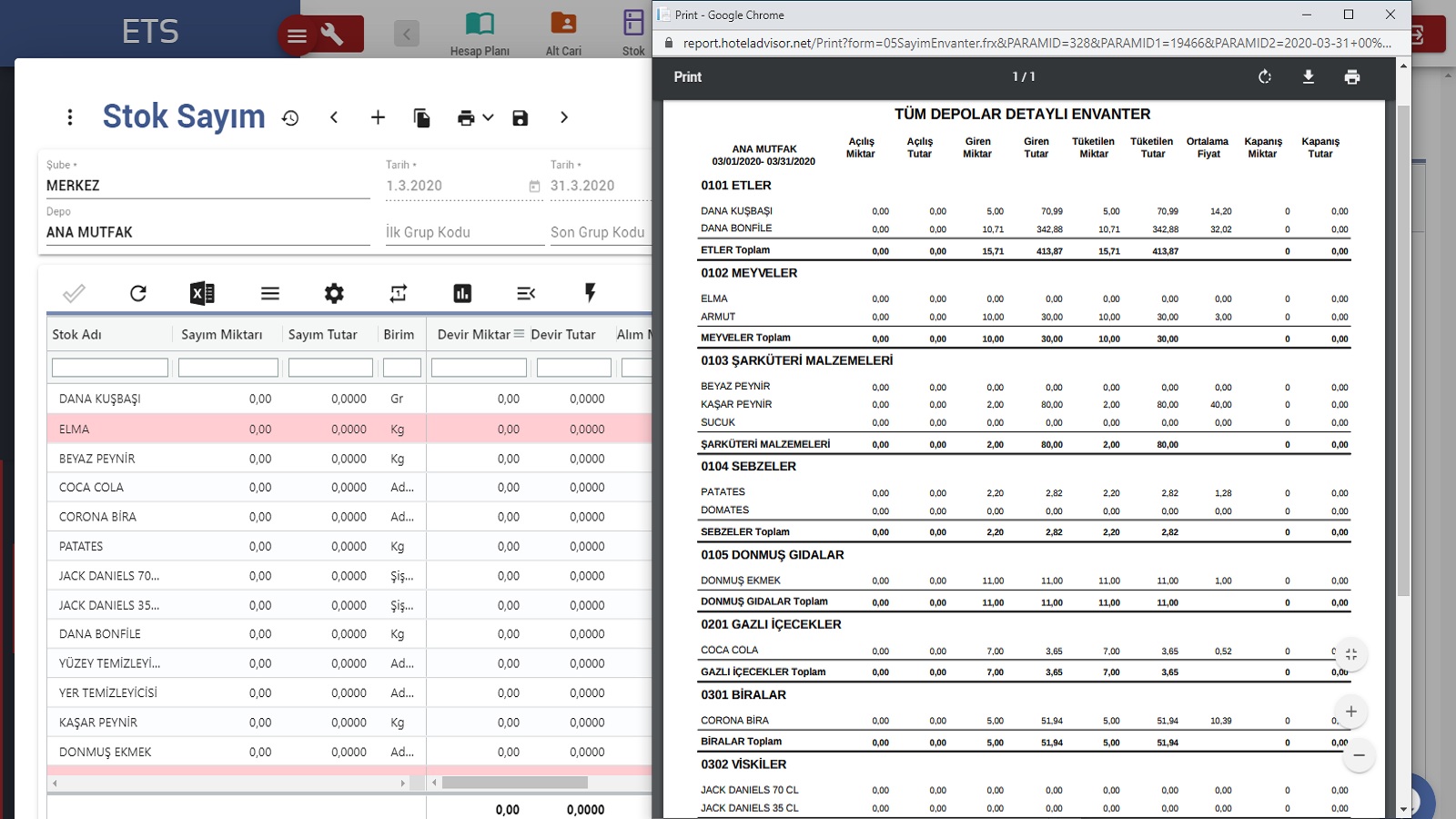Click the Sayım Miktarı filter box
The image size is (1456, 819).
click(x=228, y=368)
